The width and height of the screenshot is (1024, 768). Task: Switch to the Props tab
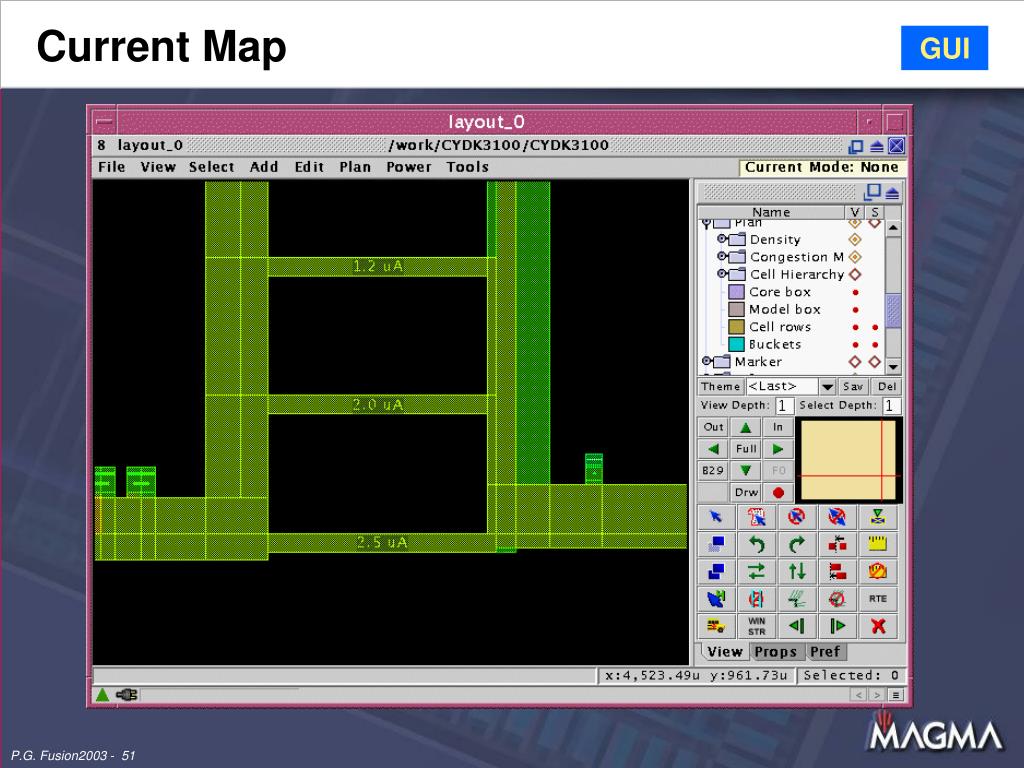(x=775, y=652)
